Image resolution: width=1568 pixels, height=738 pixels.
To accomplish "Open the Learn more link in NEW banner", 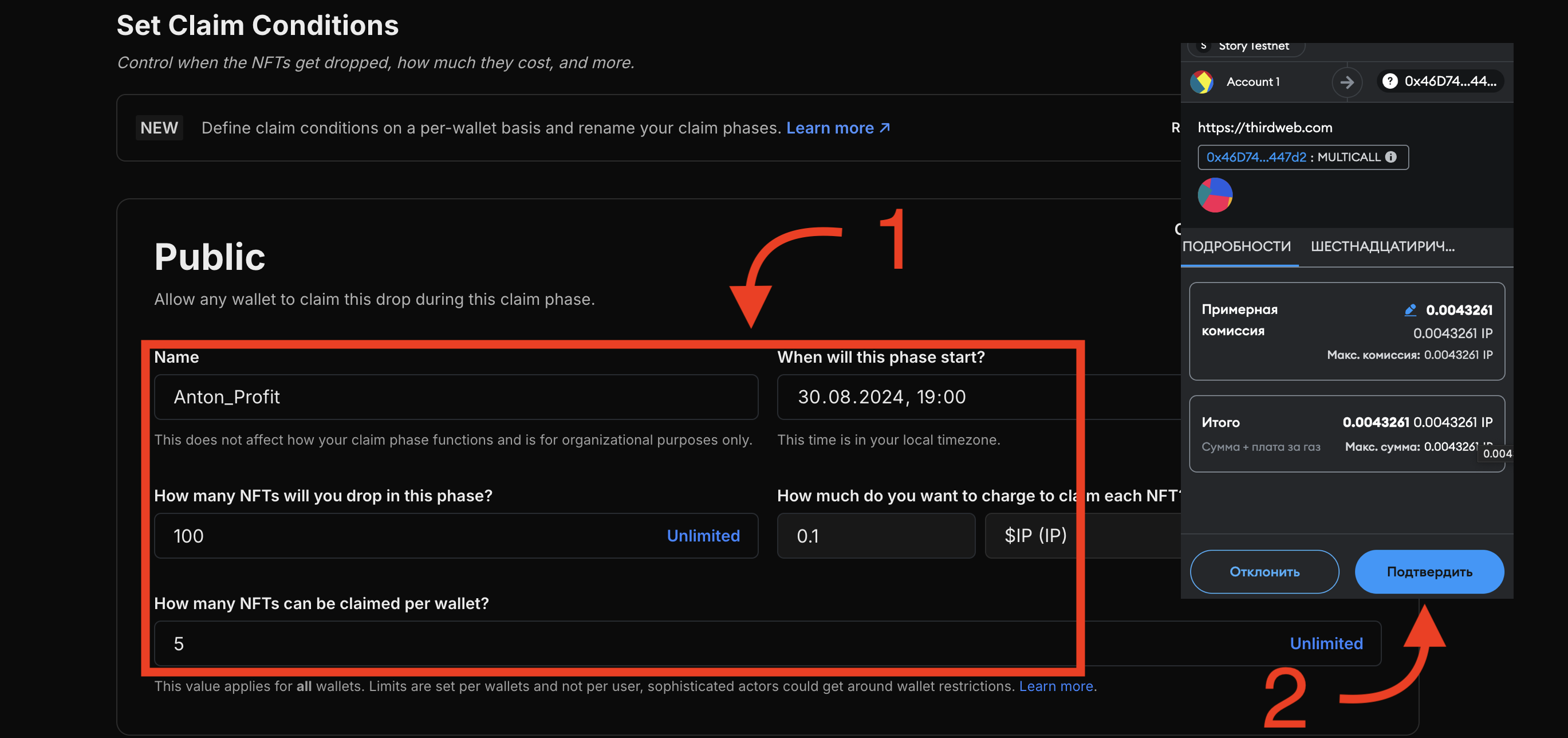I will coord(838,128).
